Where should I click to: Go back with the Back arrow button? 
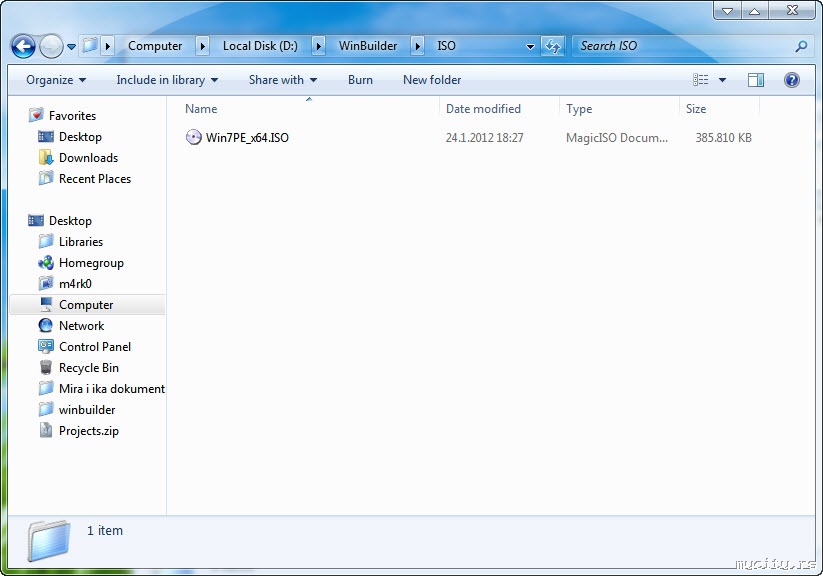click(23, 46)
